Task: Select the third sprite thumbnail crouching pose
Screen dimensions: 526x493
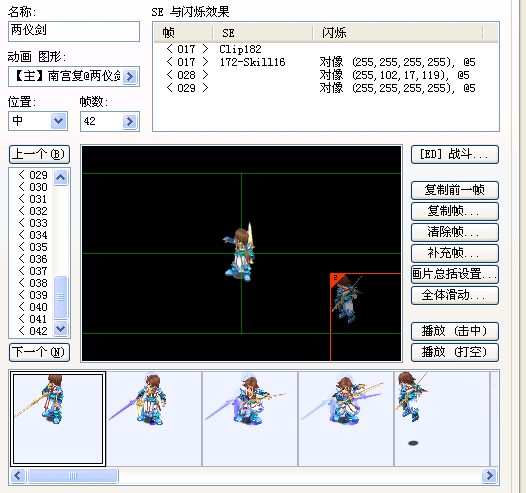Action: pos(250,419)
